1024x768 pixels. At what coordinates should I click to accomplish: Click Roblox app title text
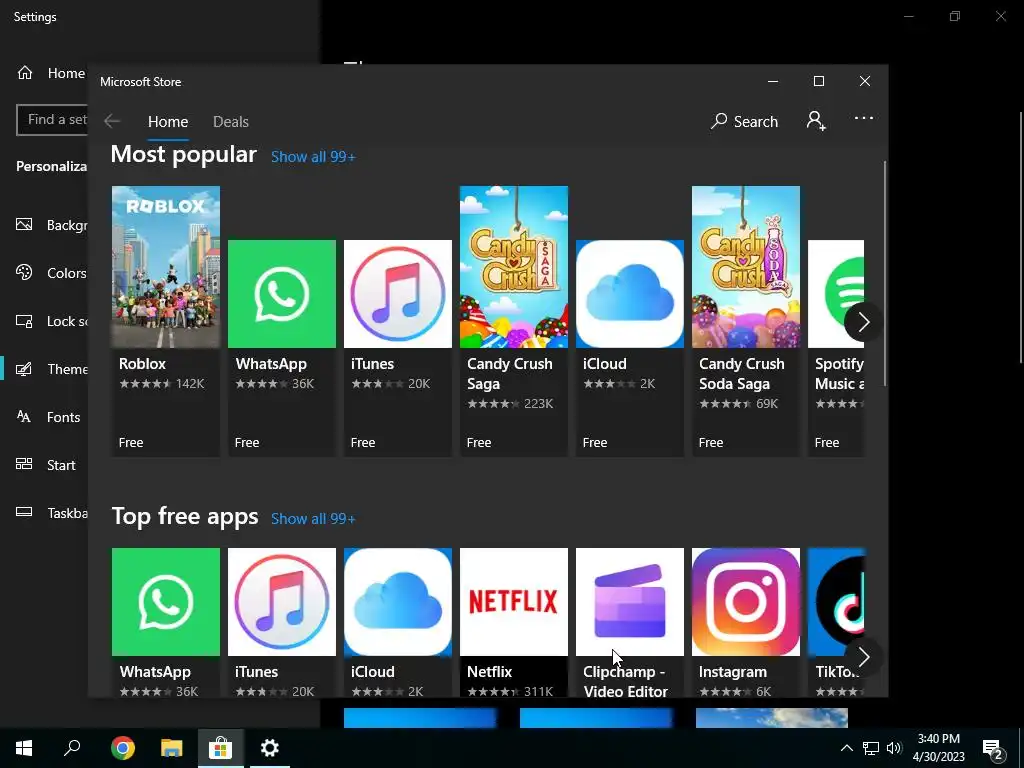(x=142, y=364)
